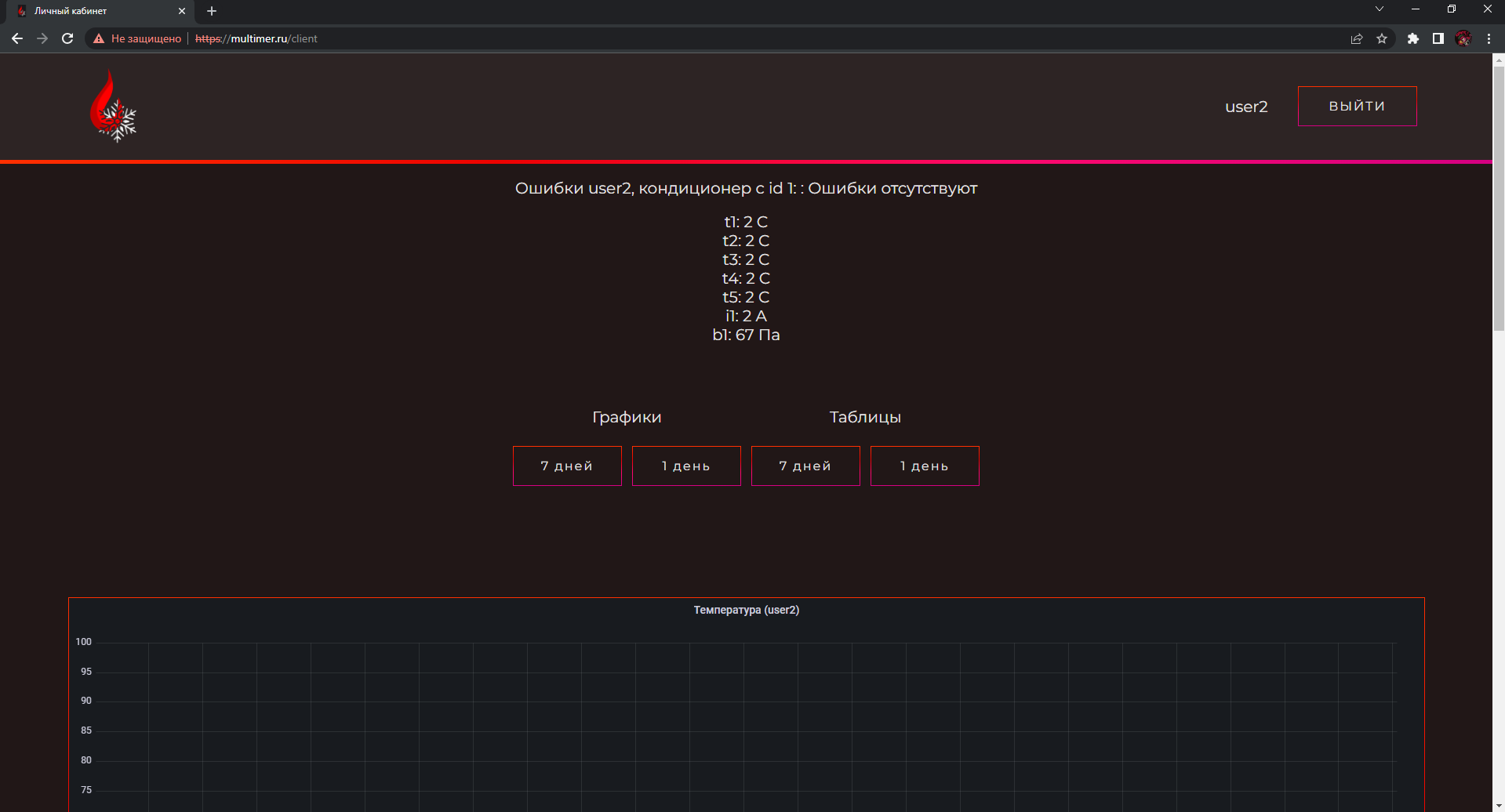1505x812 pixels.
Task: Expand the tab search dropdown chevron
Action: point(1380,9)
